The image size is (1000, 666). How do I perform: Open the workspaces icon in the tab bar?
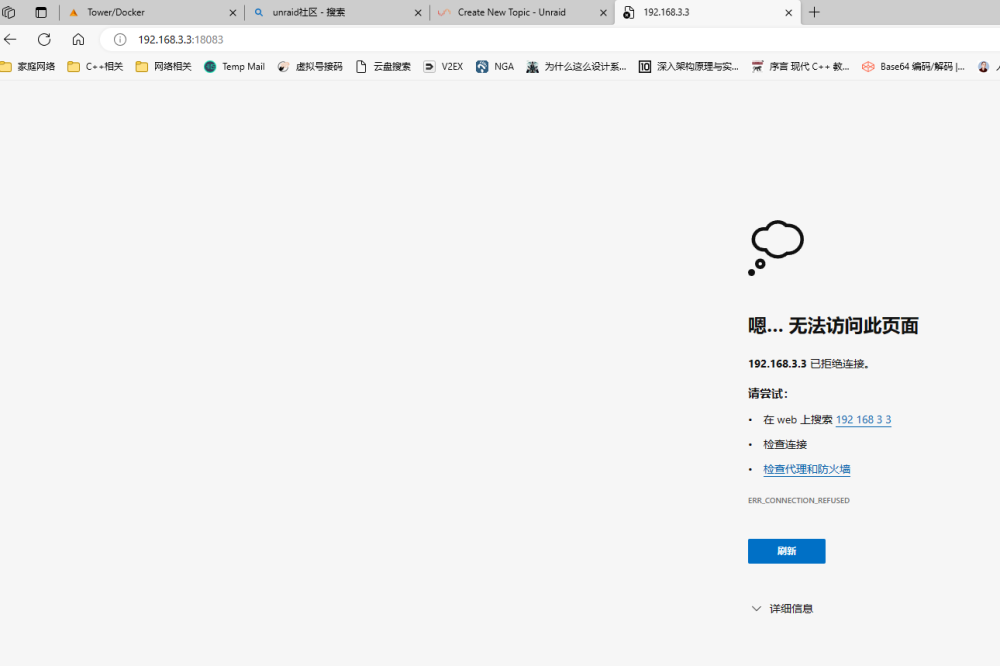9,12
